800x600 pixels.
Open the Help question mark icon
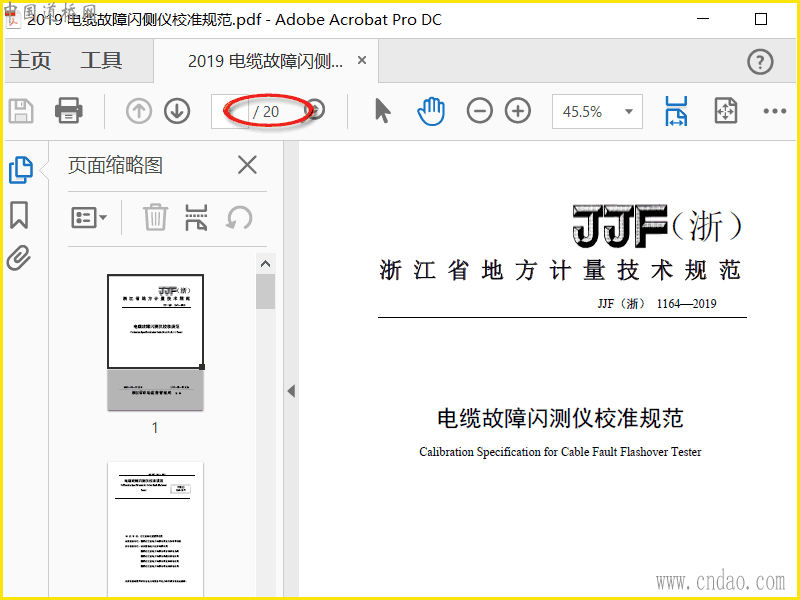tap(760, 62)
